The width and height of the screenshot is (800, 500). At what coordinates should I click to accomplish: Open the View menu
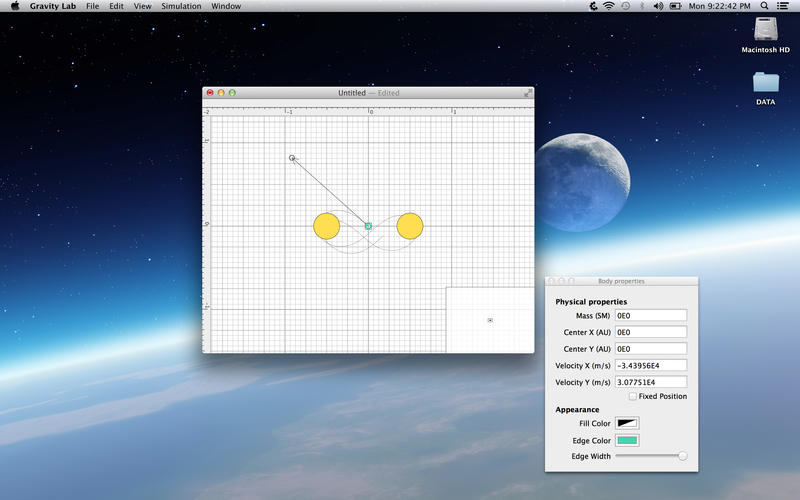click(x=143, y=6)
